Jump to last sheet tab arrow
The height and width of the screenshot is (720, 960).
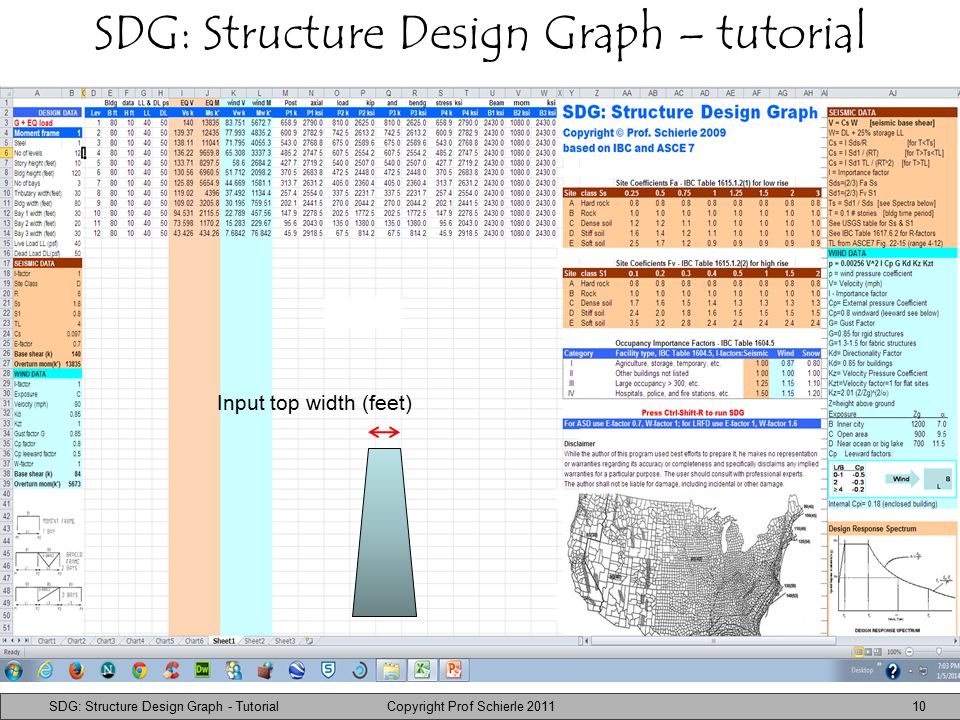27,641
